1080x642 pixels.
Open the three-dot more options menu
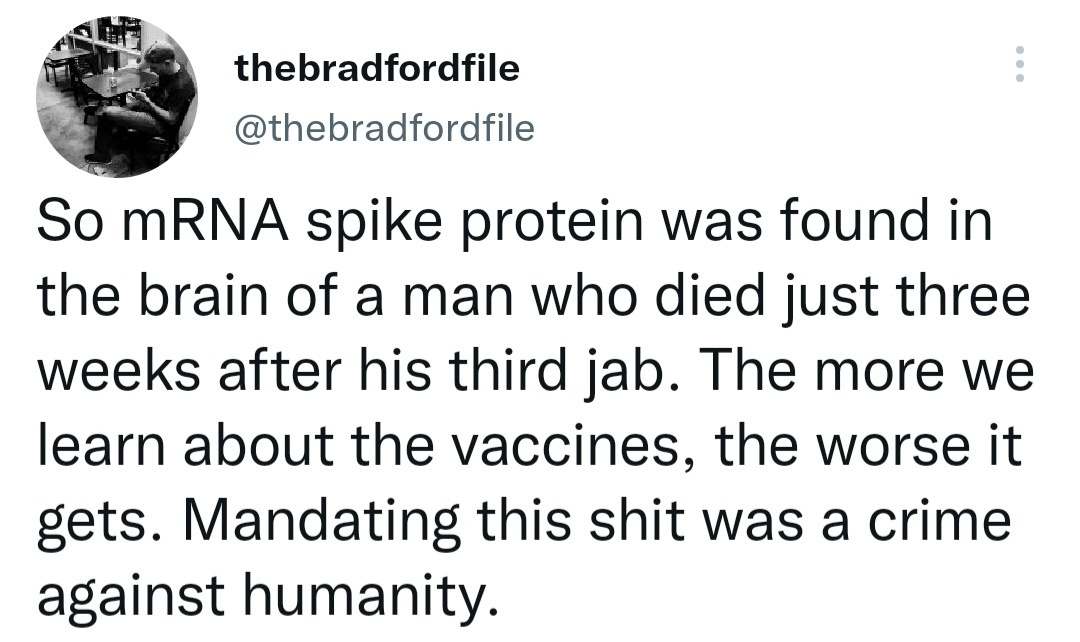coord(1020,64)
